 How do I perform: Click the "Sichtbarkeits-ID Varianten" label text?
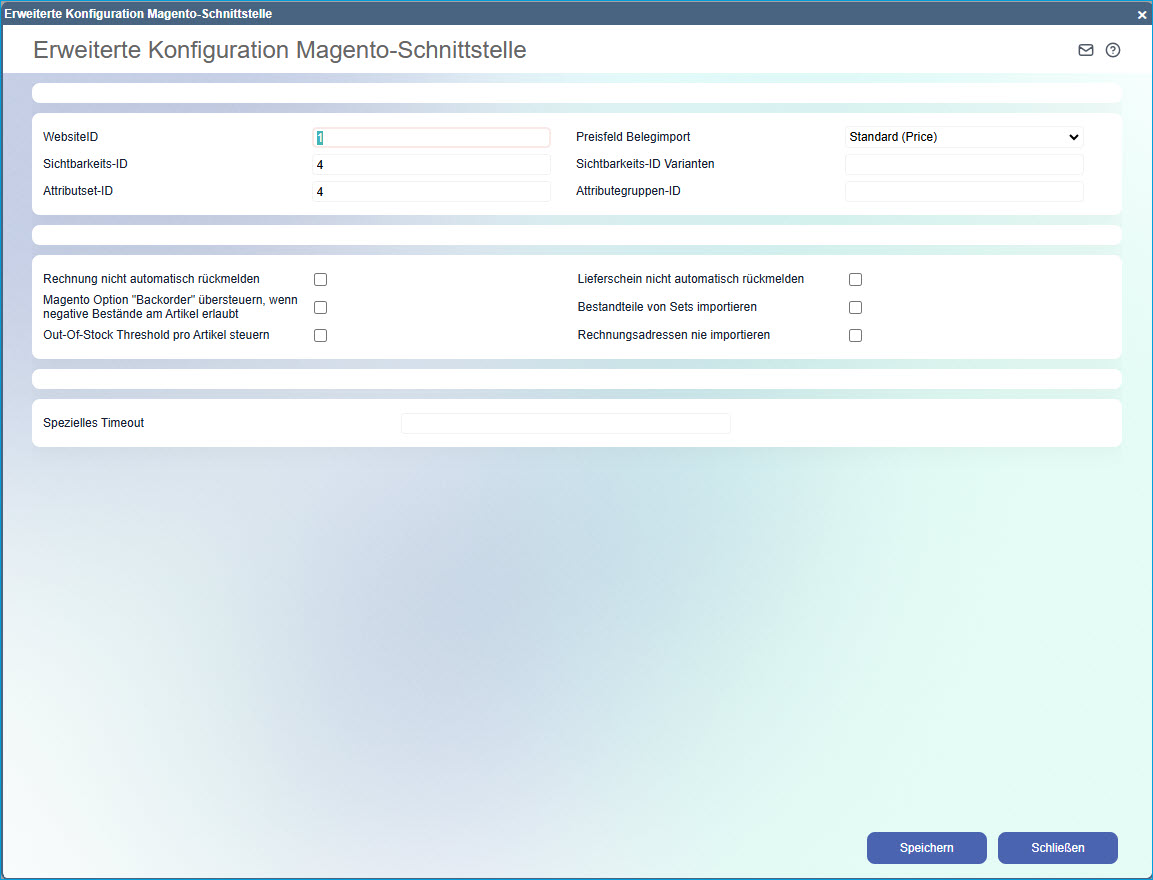coord(645,164)
